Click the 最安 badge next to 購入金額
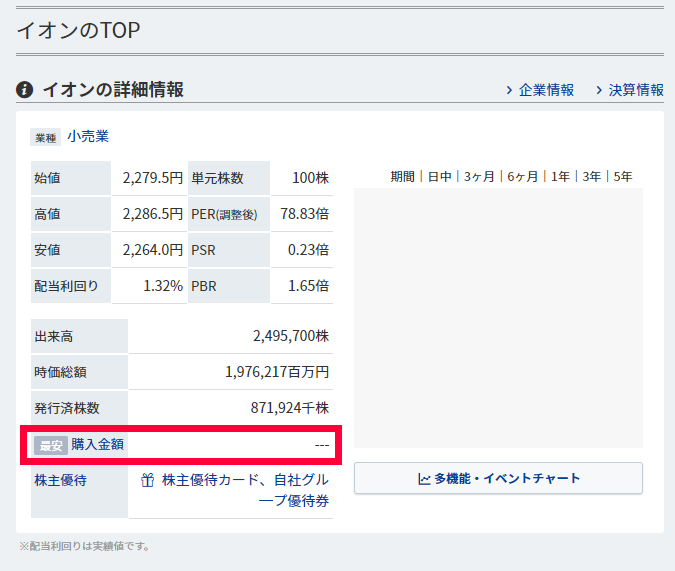675x571 pixels. coord(49,445)
